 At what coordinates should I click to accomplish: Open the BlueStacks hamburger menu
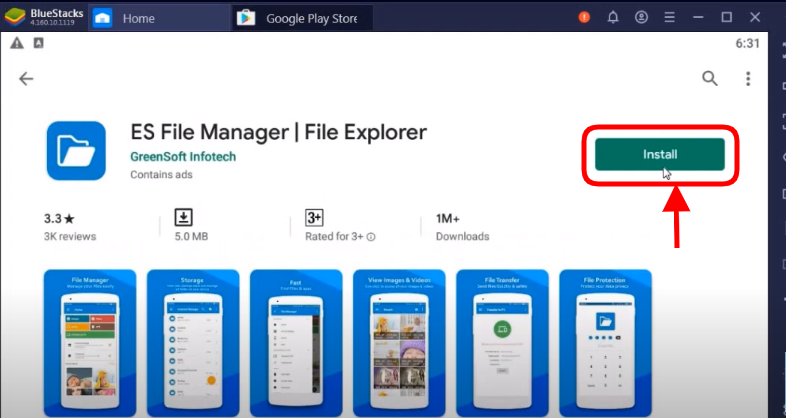[x=669, y=18]
